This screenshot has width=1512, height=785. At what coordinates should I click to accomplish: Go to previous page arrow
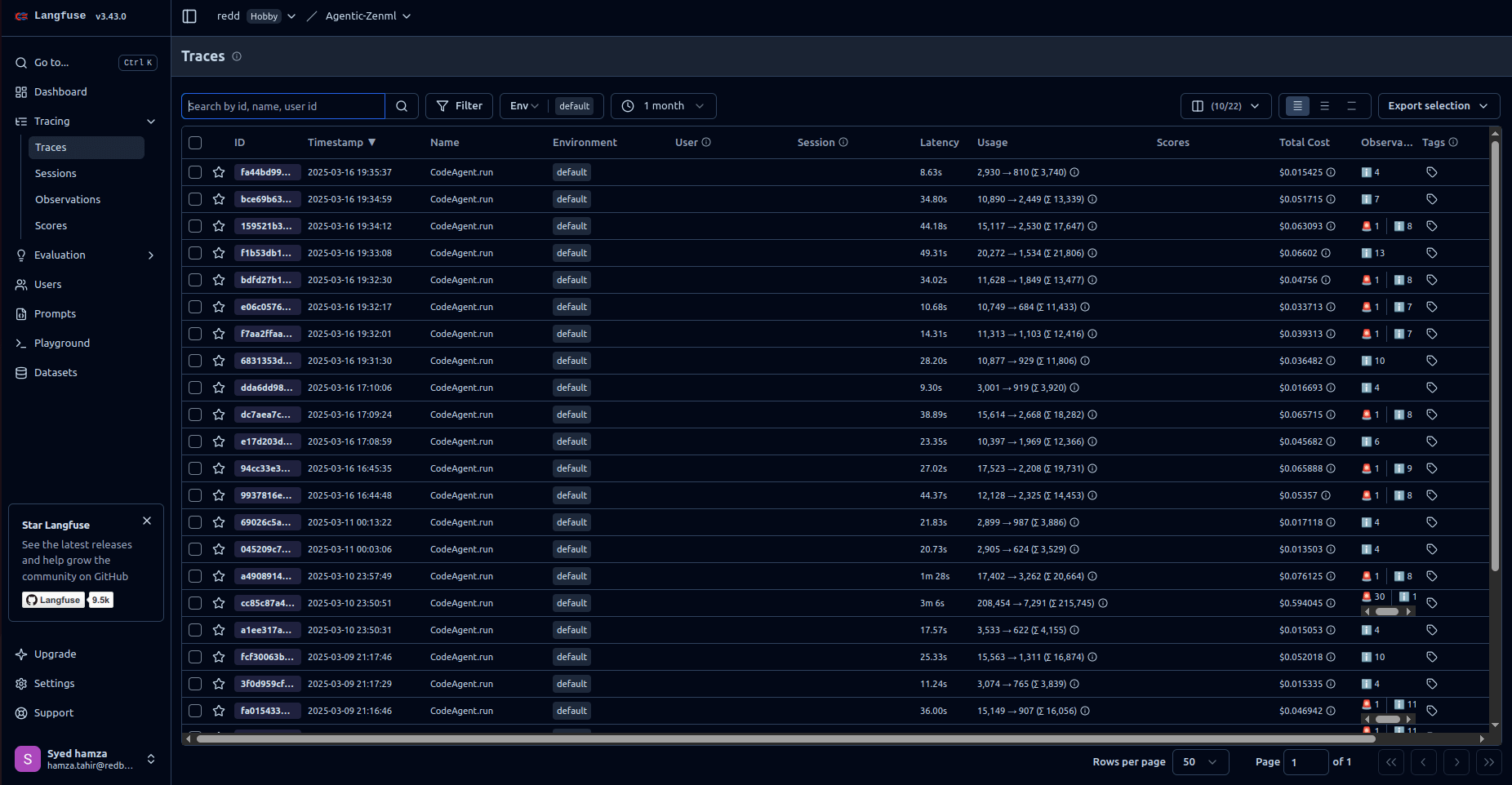(1424, 762)
